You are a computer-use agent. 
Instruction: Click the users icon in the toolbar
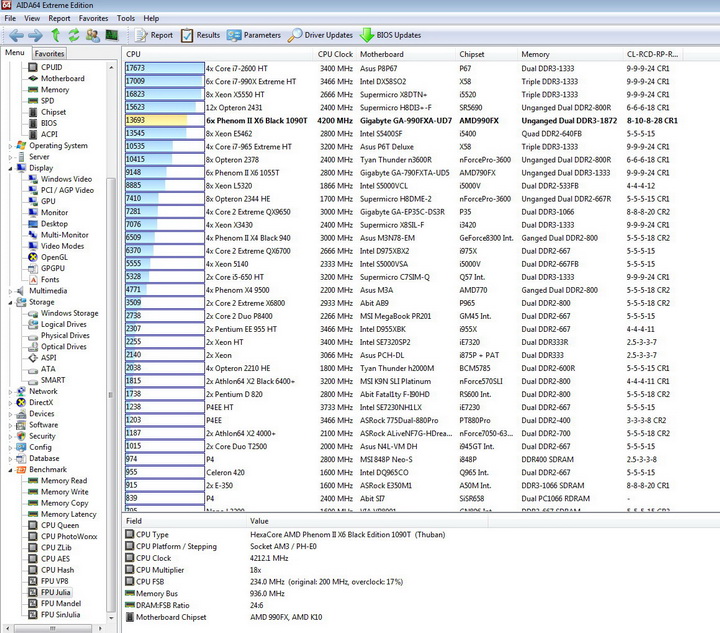(93, 35)
